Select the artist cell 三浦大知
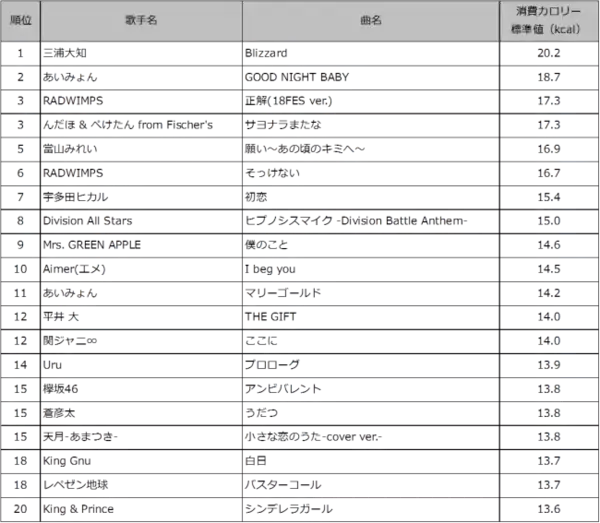This screenshot has width=600, height=523. tap(65, 53)
